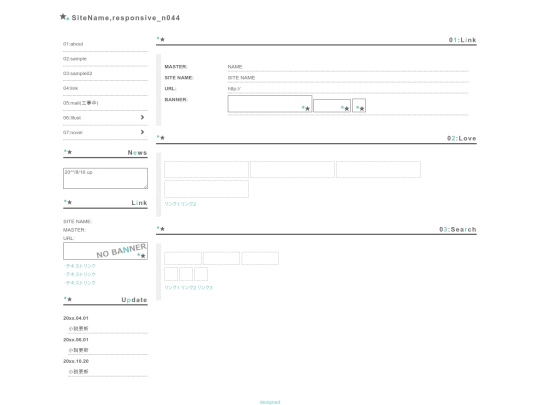Open リンク3 in the 03:Search section
The height and width of the screenshot is (405, 540).
[x=205, y=288]
